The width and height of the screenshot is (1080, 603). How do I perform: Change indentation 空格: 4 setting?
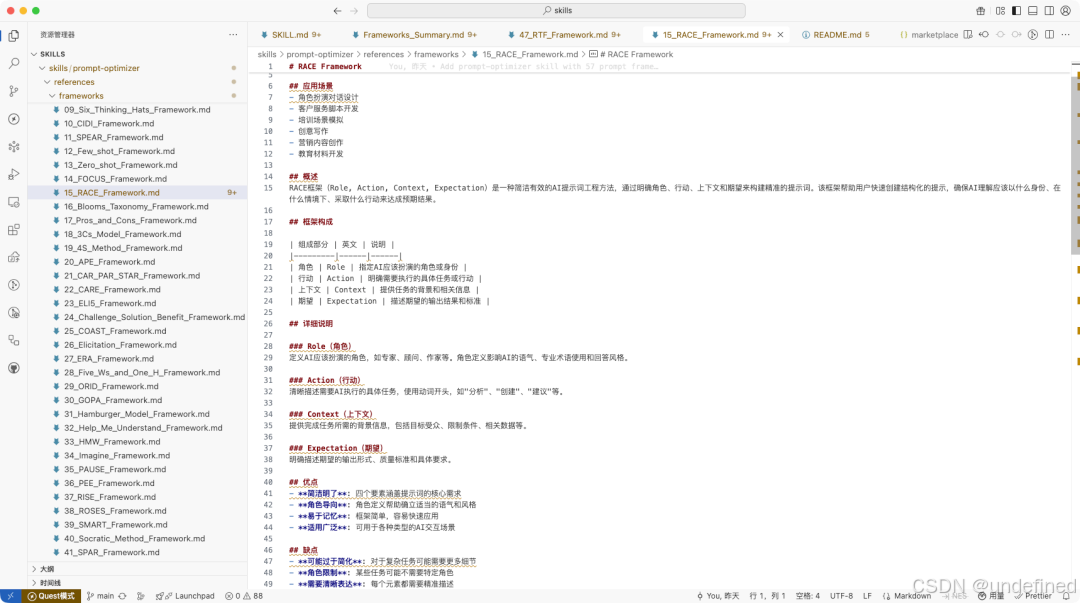coord(807,596)
